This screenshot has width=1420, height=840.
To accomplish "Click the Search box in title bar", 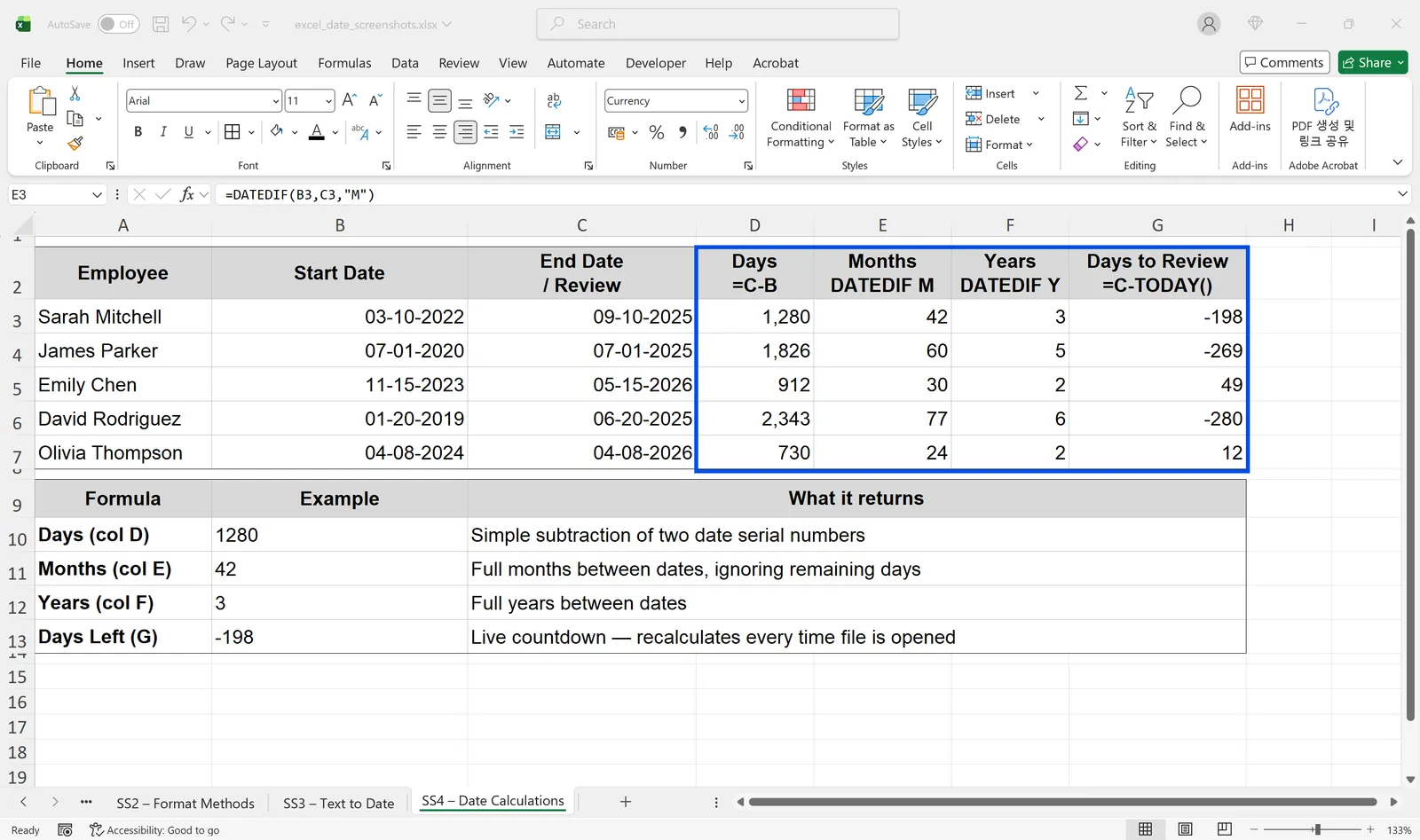I will click(x=718, y=24).
